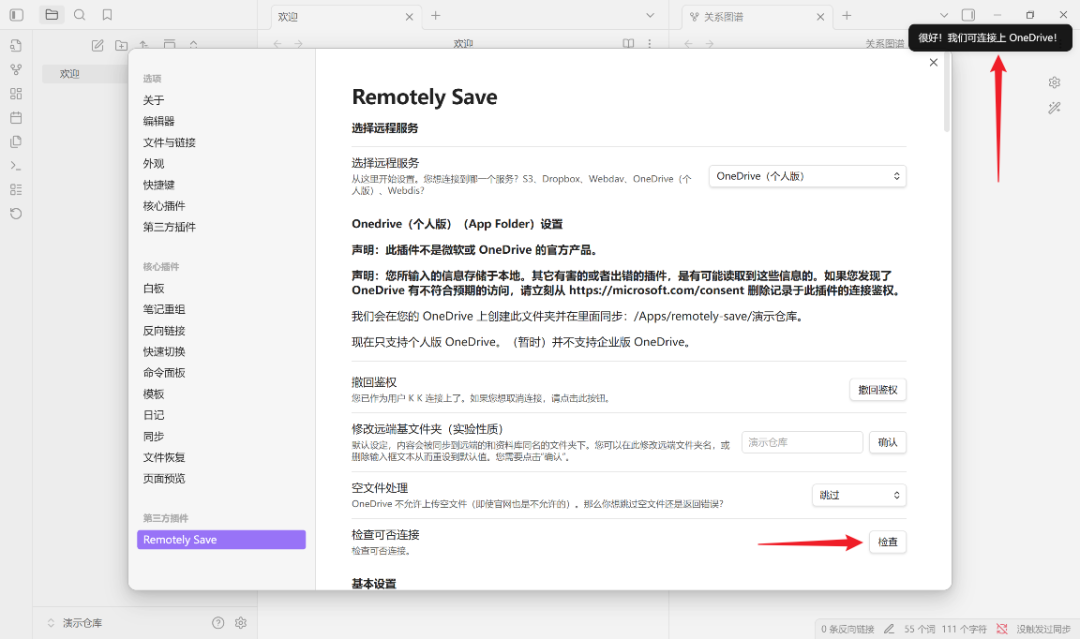Image resolution: width=1080 pixels, height=639 pixels.
Task: Open 白板 core plugin settings
Action: (x=153, y=289)
